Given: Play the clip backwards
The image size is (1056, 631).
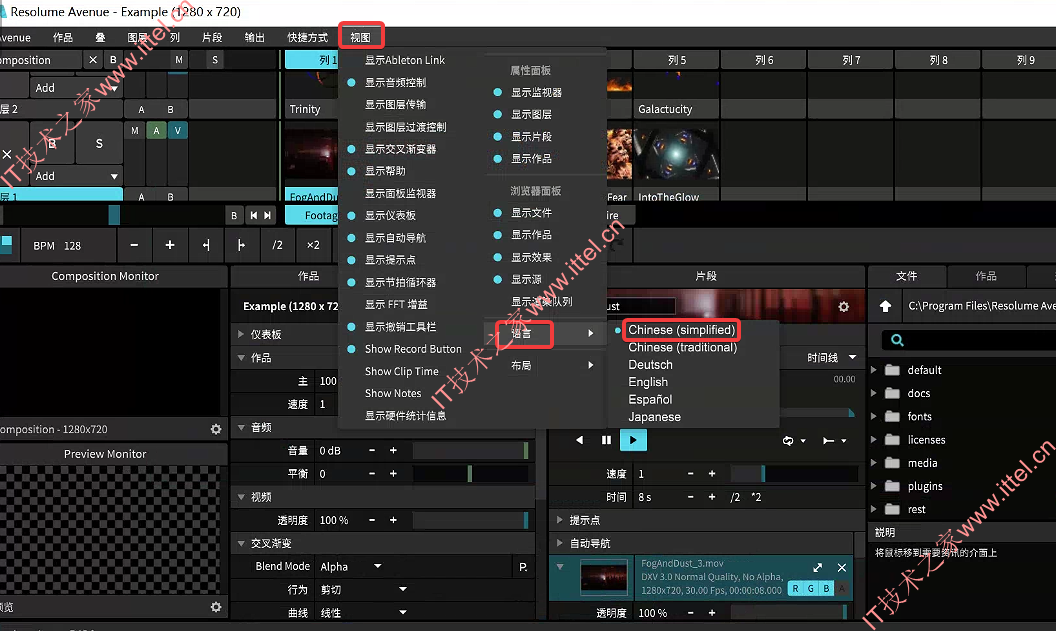Looking at the screenshot, I should [580, 440].
